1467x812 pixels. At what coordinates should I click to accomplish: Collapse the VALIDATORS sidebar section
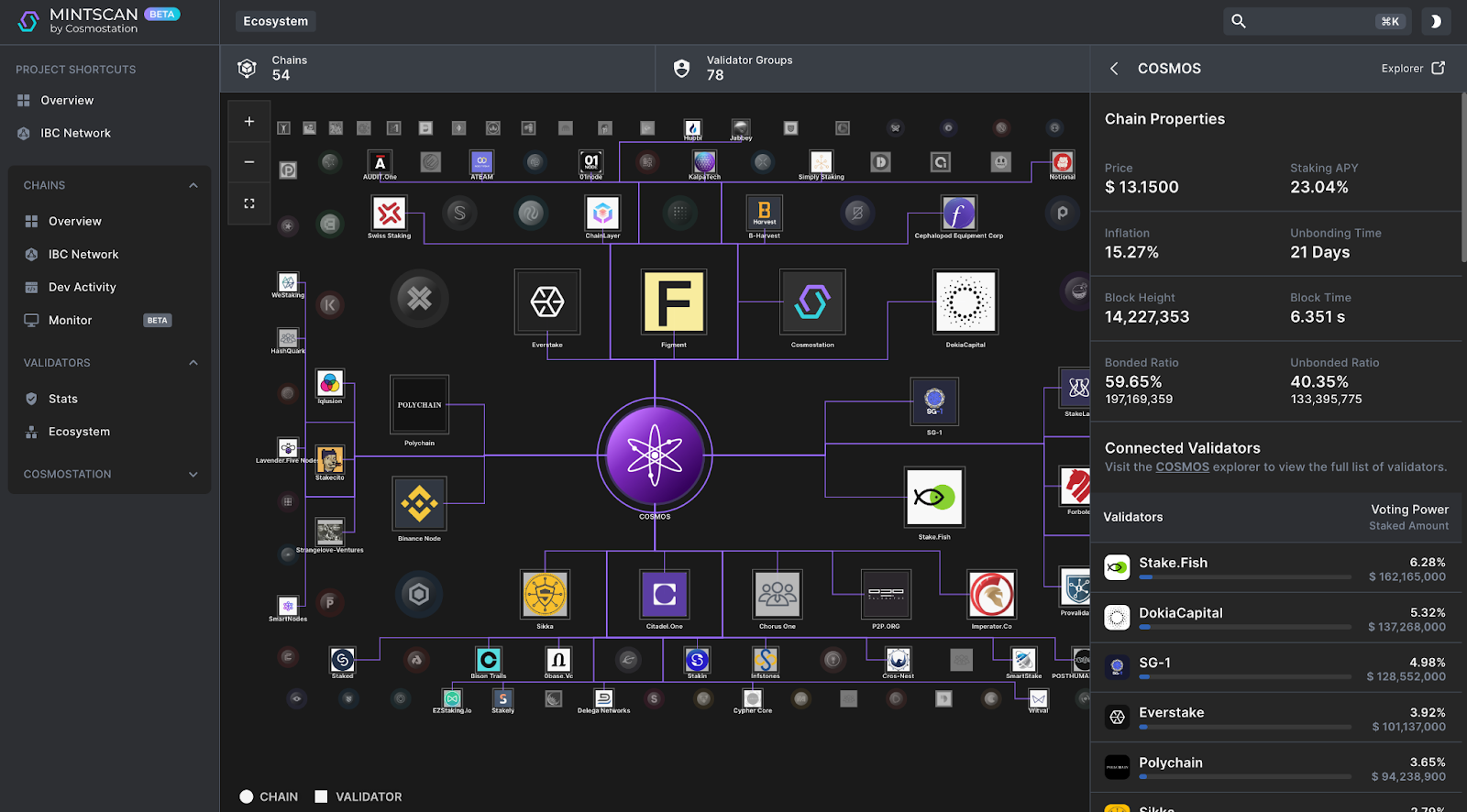(x=193, y=363)
